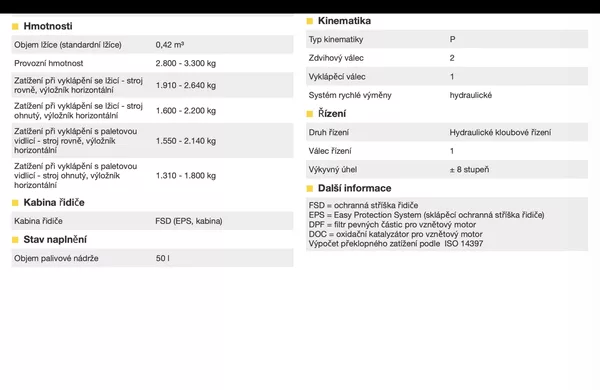
Task: Click the Objem lžíce (standardní lžíce) label
Action: click(68, 45)
